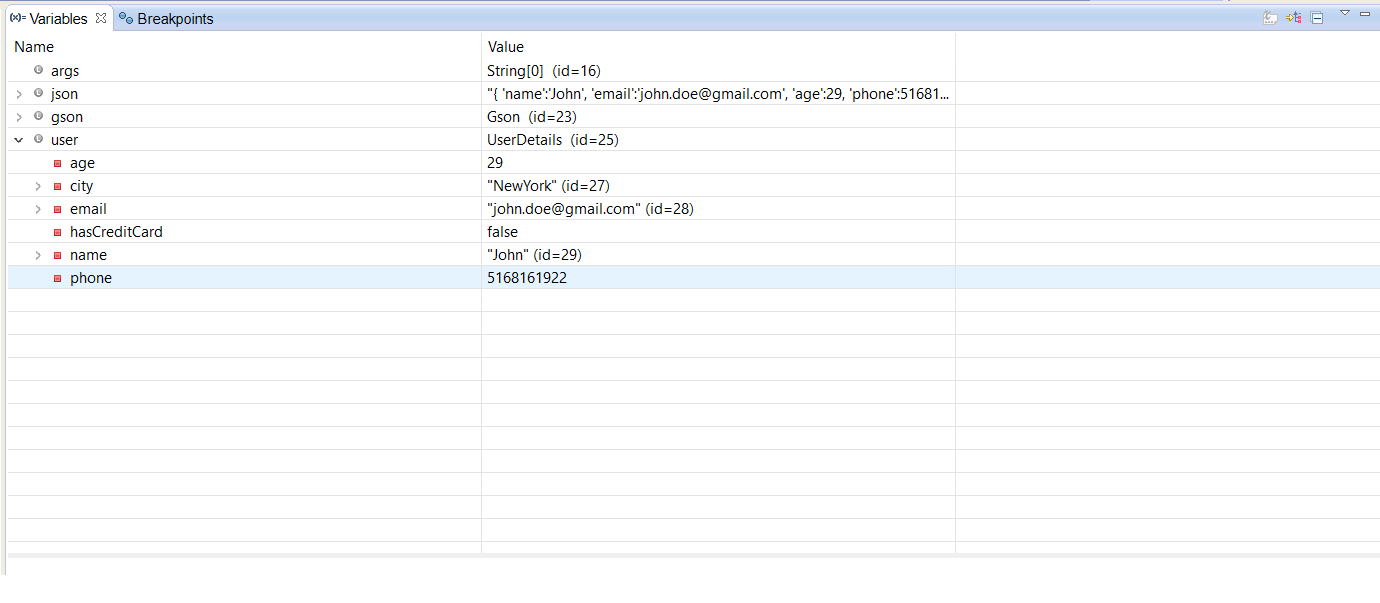Image resolution: width=1380 pixels, height=603 pixels.
Task: Expand the email field of user
Action: [x=37, y=208]
